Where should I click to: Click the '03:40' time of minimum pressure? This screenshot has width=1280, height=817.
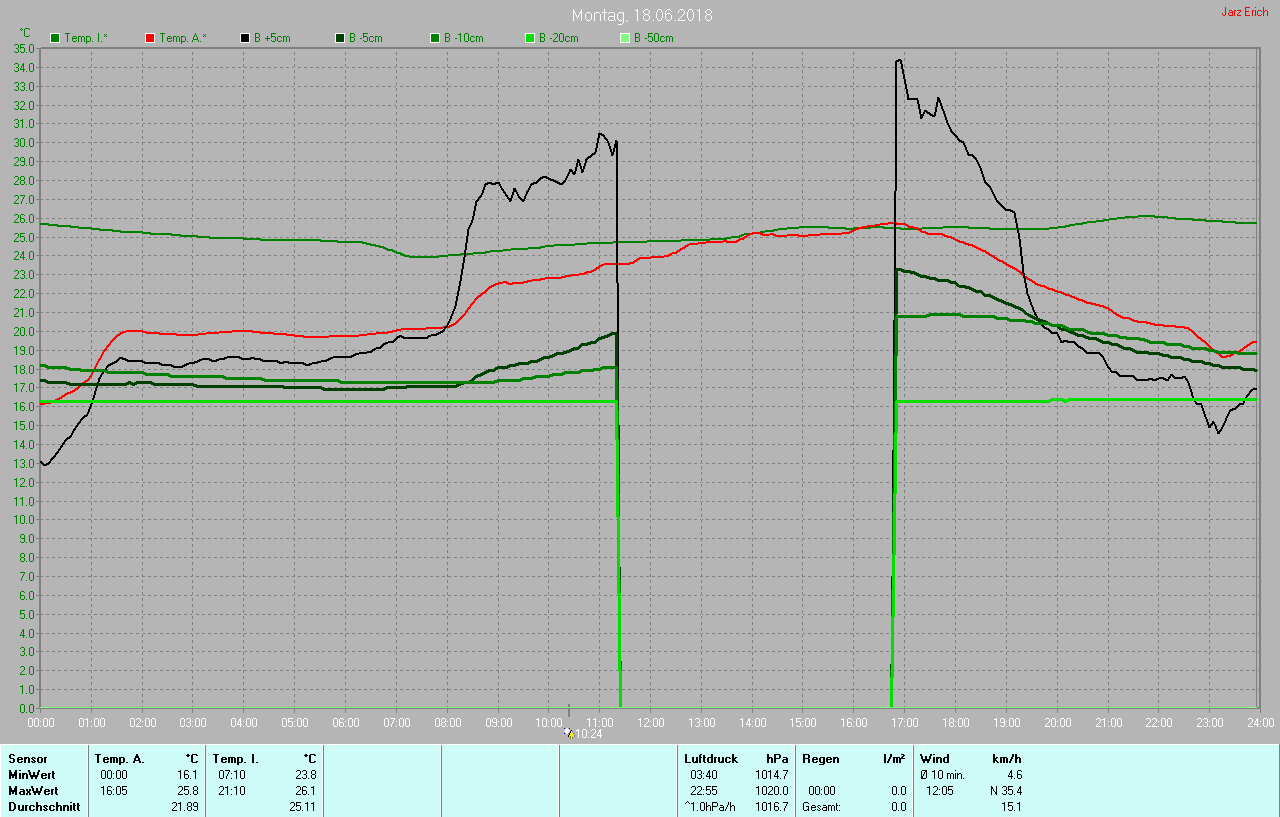[x=704, y=775]
